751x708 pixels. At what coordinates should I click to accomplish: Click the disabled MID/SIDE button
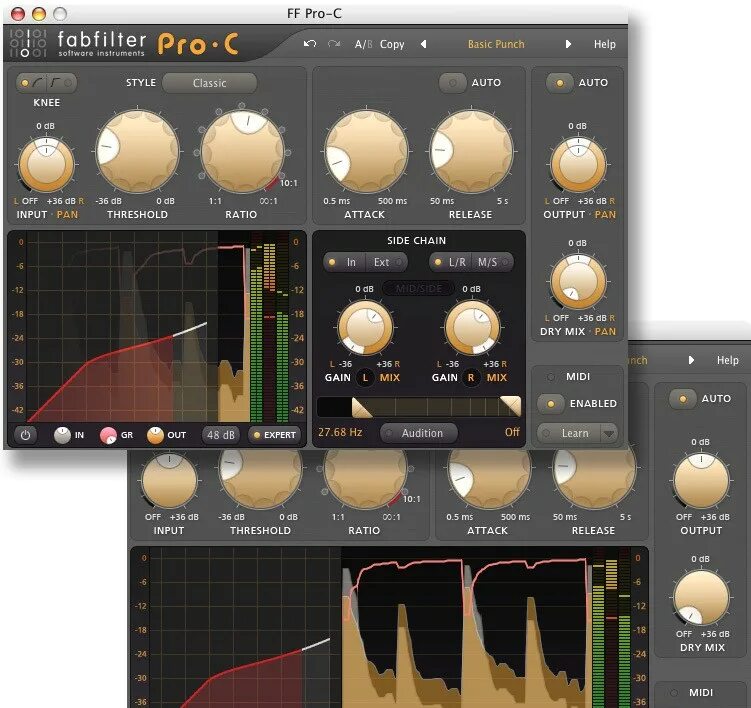[x=419, y=288]
